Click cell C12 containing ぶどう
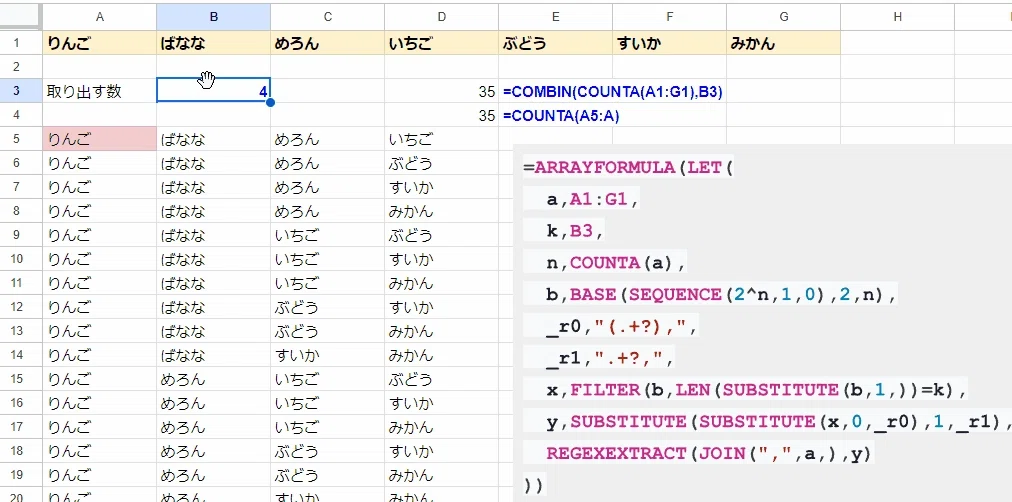This screenshot has height=502, width=1012. point(327,306)
